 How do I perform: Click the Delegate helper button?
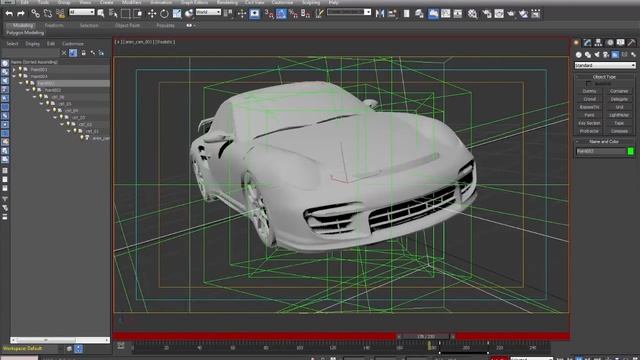619,99
